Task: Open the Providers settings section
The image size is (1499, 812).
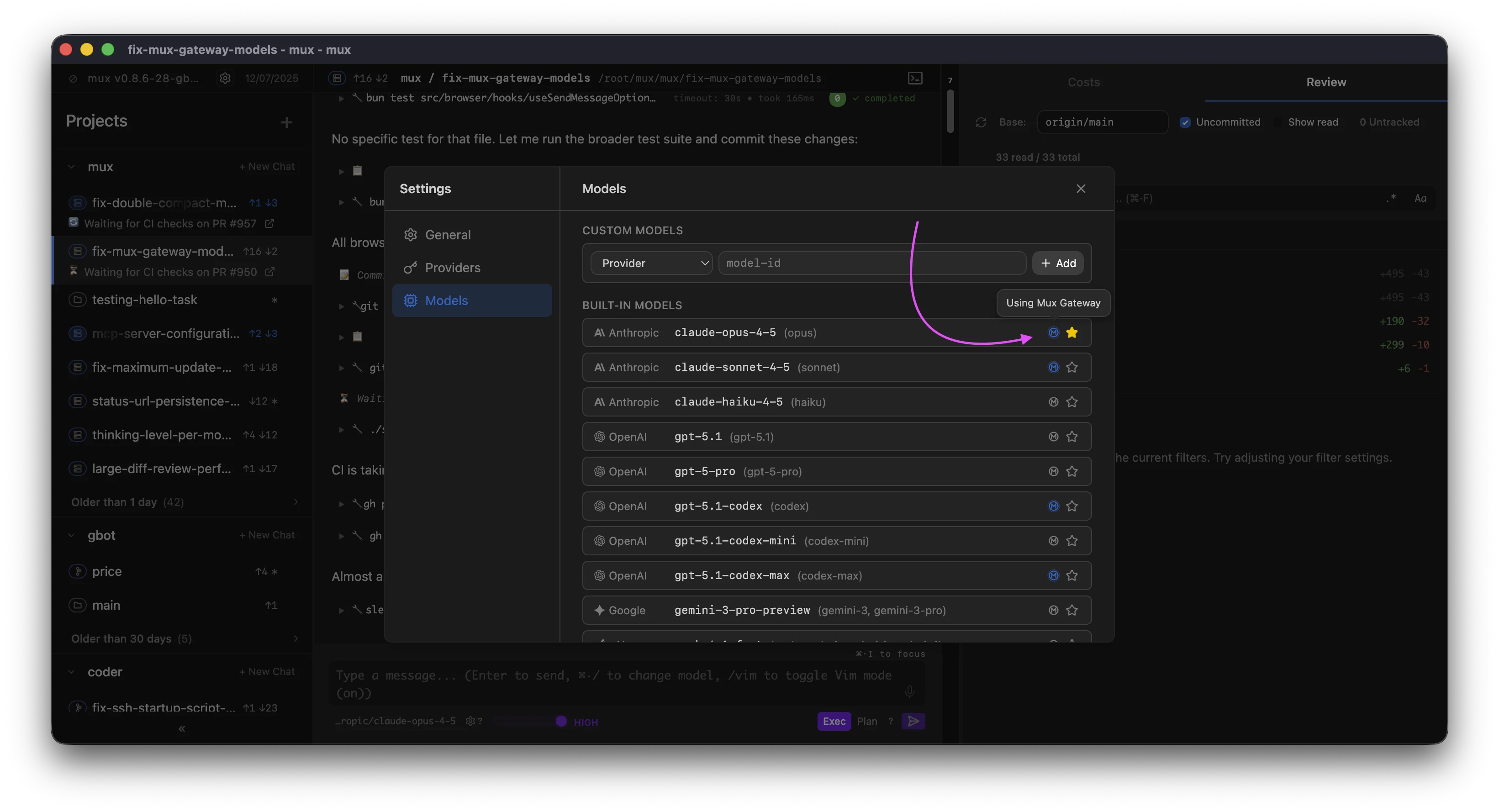Action: (x=452, y=268)
